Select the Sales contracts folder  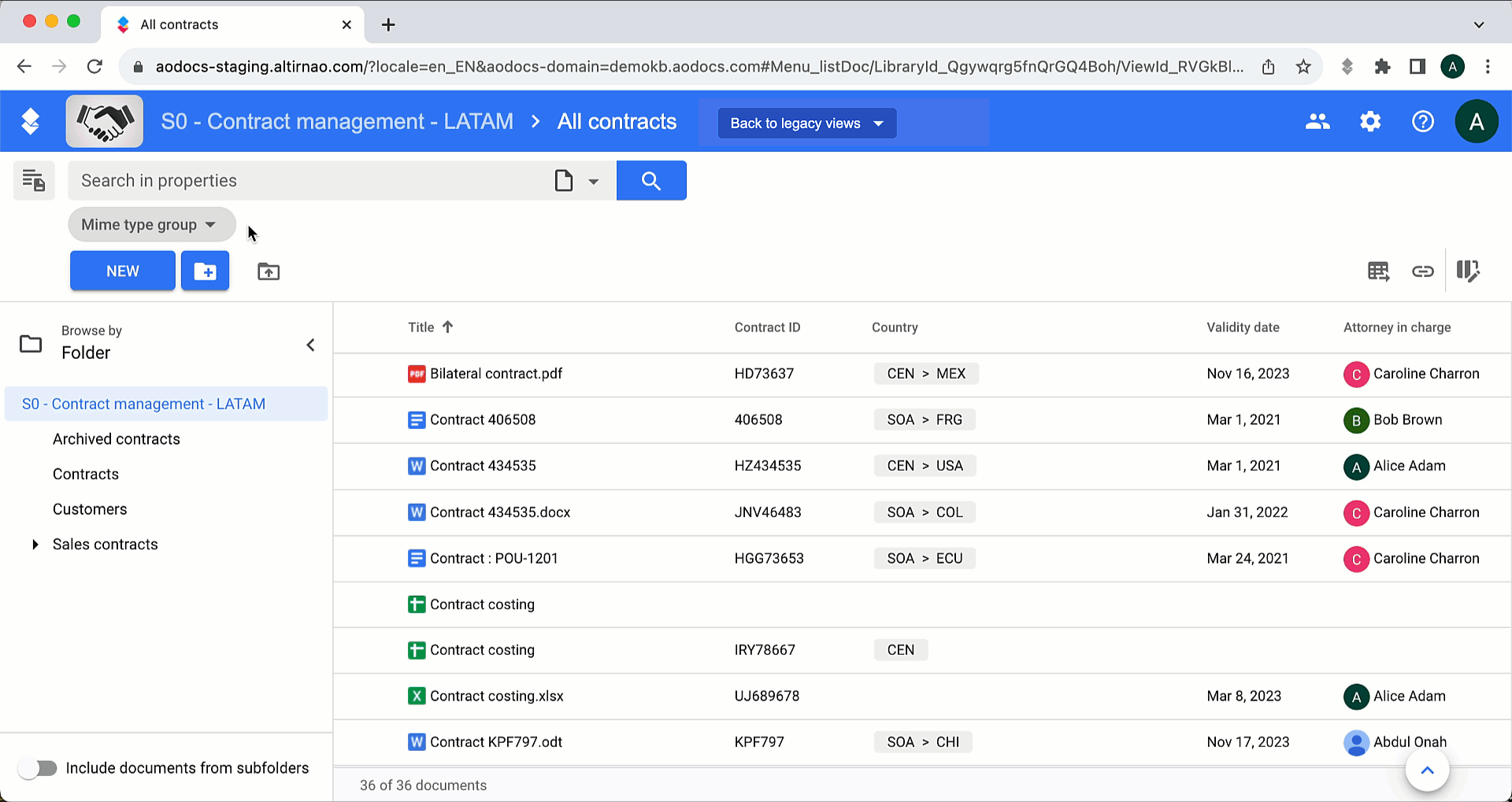pos(106,545)
